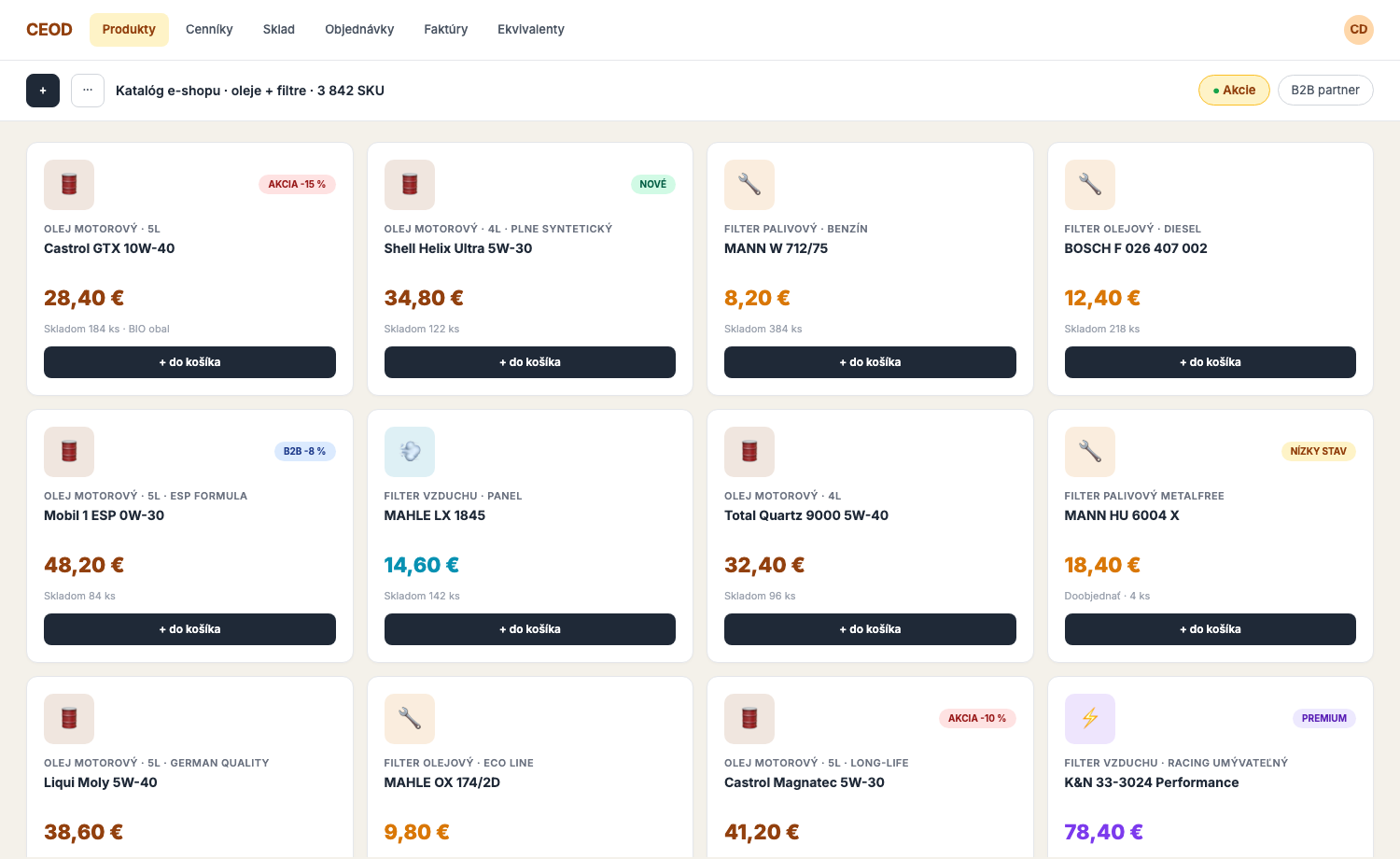Click the BOSCH F 026 407 002 wrench icon
Viewport: 1400px width, 859px height.
1090,185
